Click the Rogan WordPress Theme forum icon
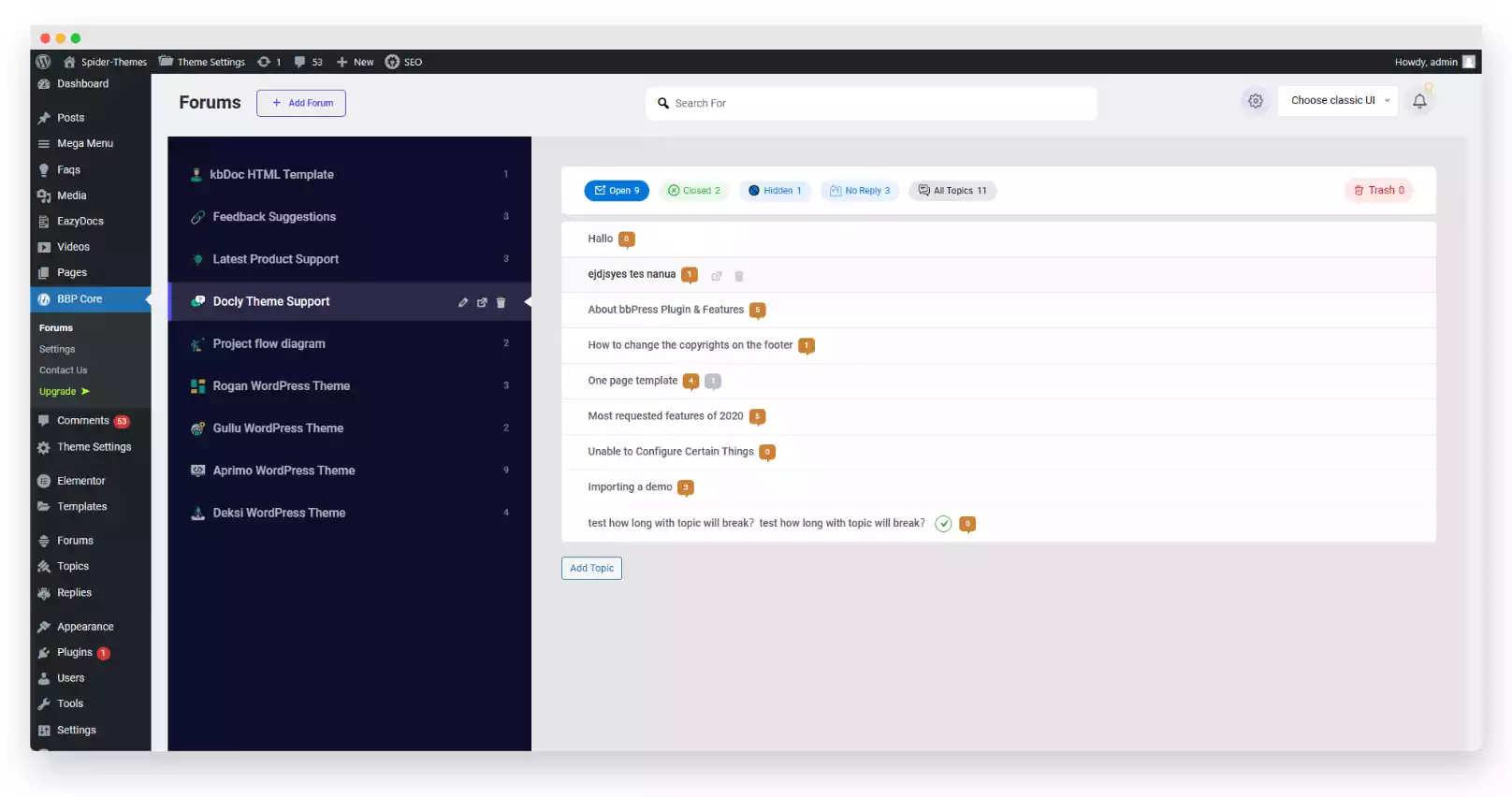This screenshot has width=1512, height=797. click(197, 385)
